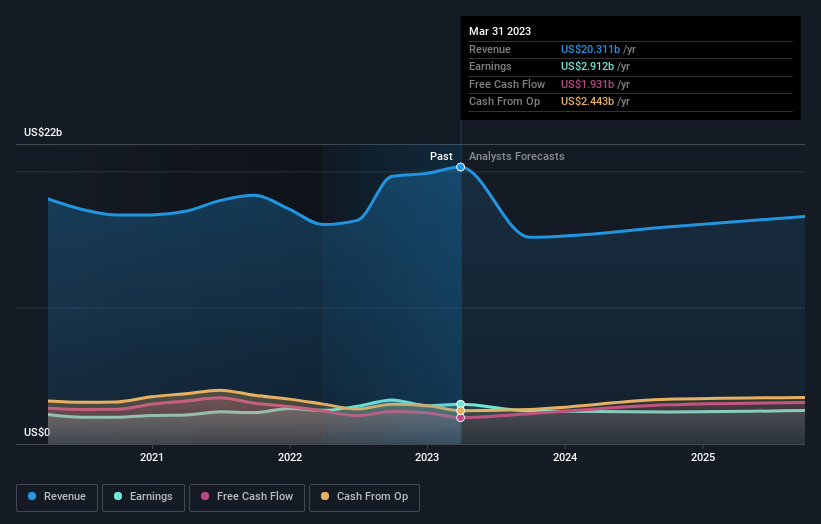Click the tooltip Cash From Op label

click(504, 102)
